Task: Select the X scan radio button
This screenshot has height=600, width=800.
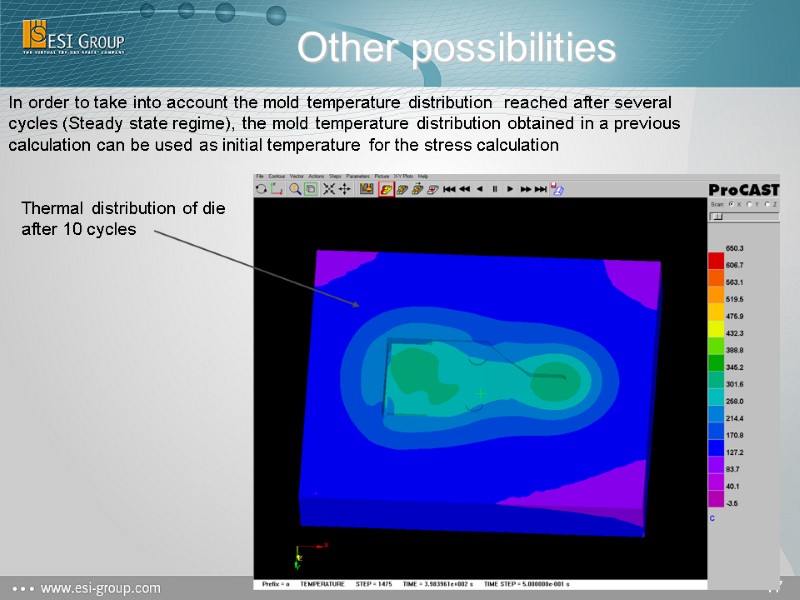Action: click(x=731, y=204)
